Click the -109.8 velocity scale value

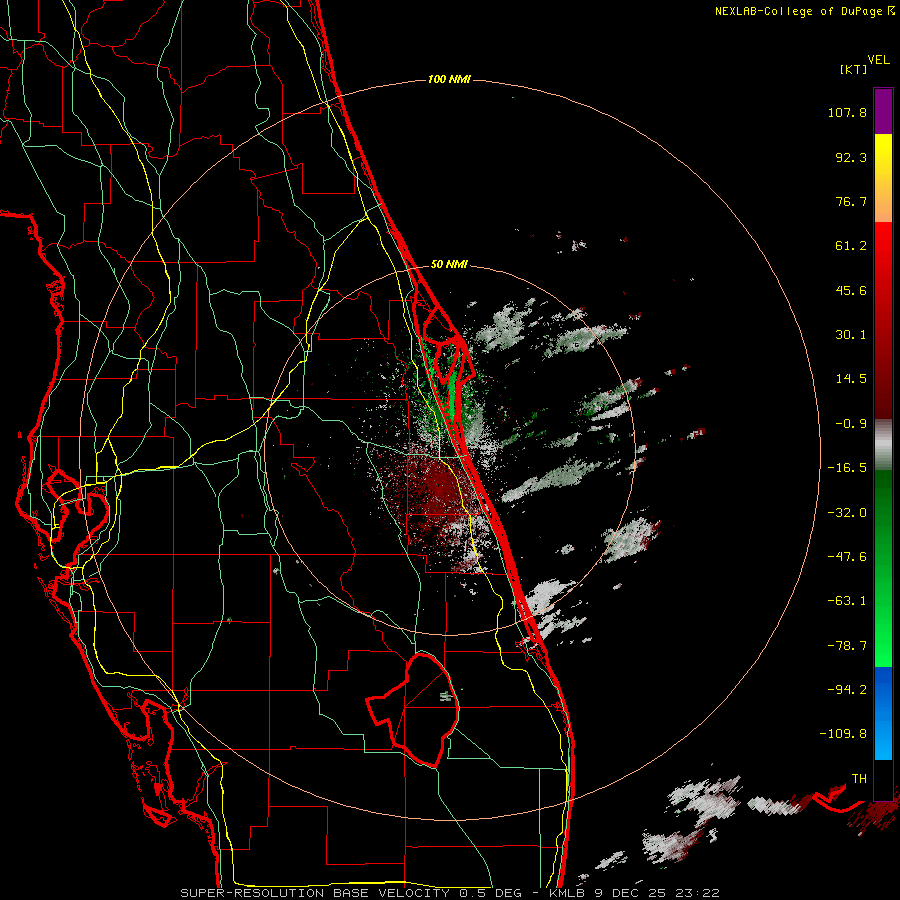(843, 734)
